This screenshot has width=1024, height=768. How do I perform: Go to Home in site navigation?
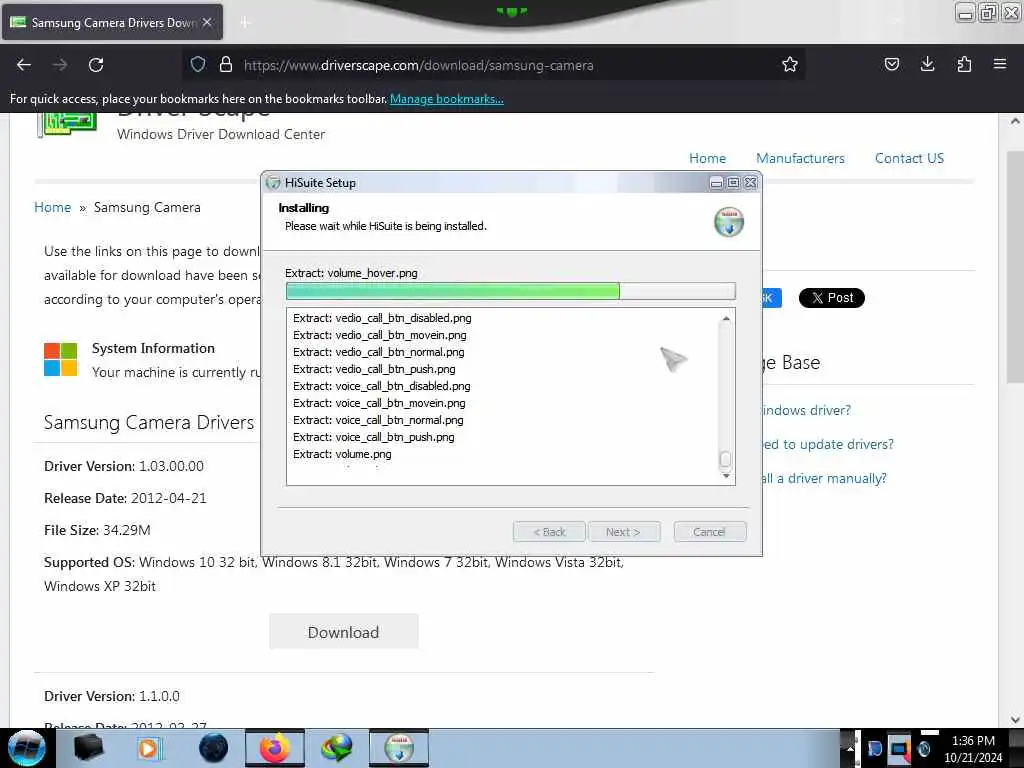[707, 158]
